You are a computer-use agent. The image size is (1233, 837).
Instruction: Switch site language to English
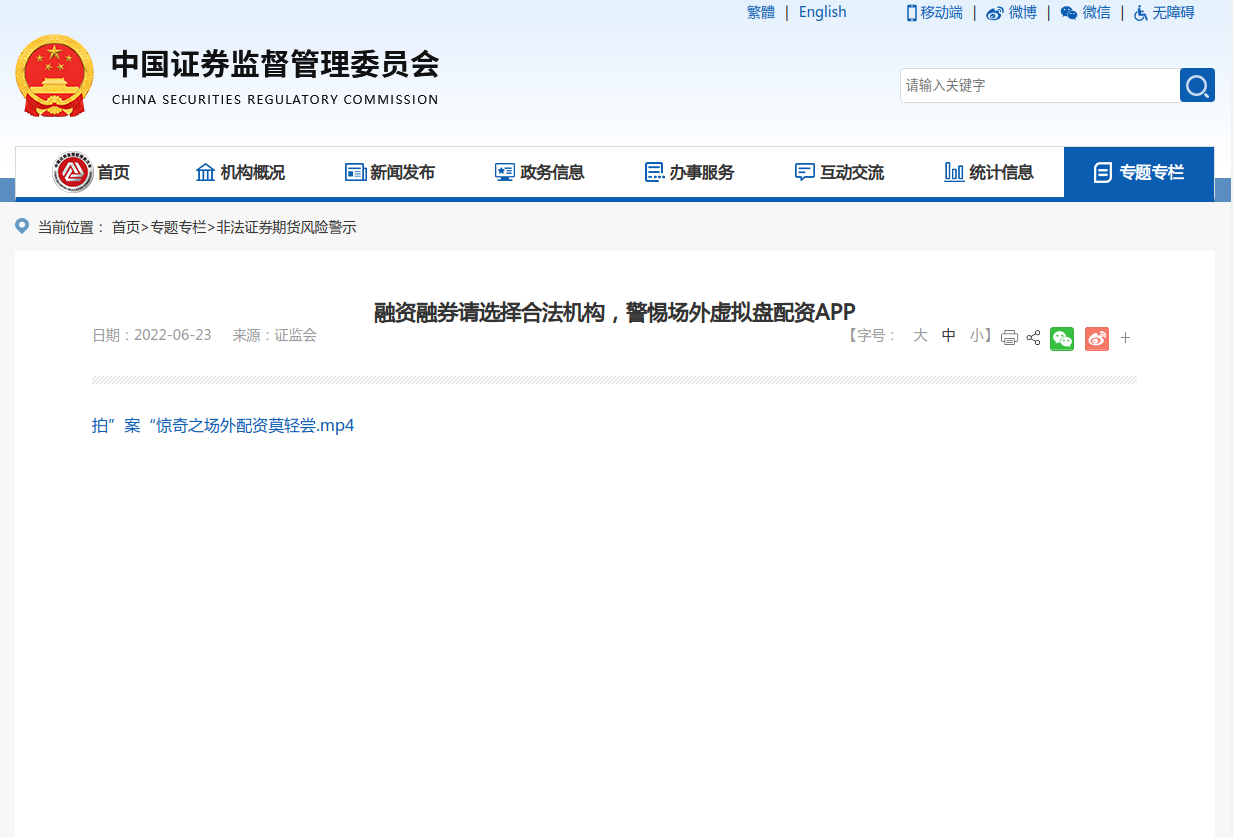(x=822, y=12)
